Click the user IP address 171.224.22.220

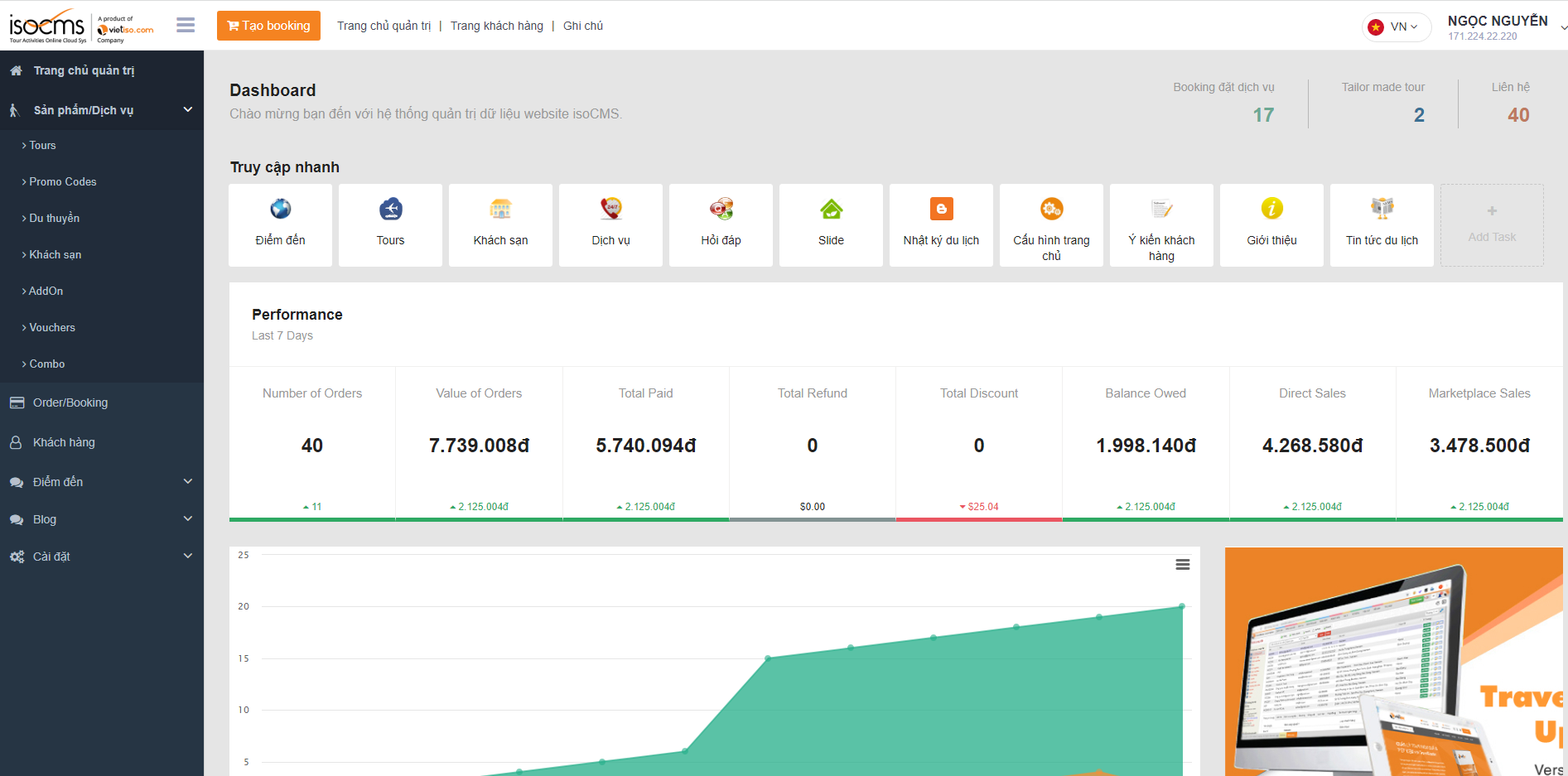(1483, 36)
